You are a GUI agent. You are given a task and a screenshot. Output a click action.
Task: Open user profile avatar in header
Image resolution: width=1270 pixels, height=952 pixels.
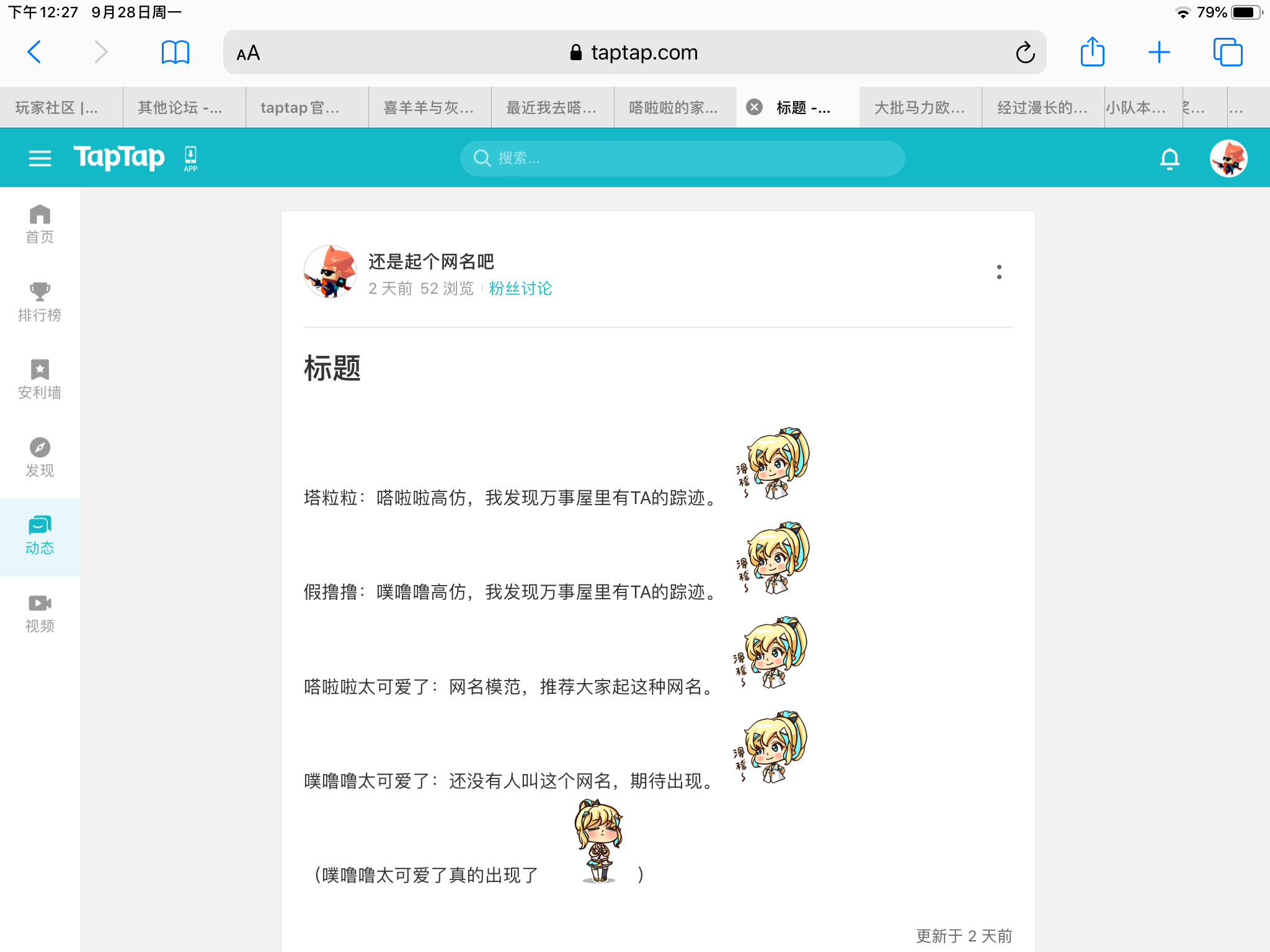(x=1228, y=158)
